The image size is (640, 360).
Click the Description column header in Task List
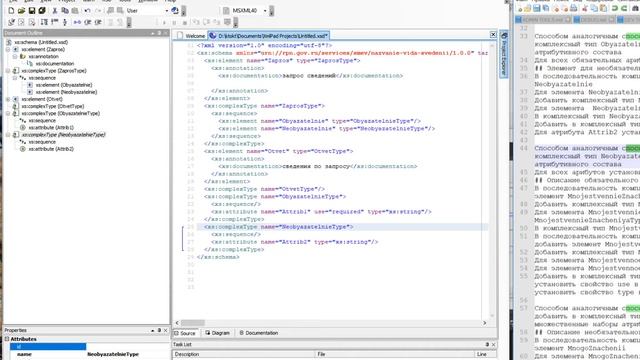pyautogui.click(x=244, y=354)
